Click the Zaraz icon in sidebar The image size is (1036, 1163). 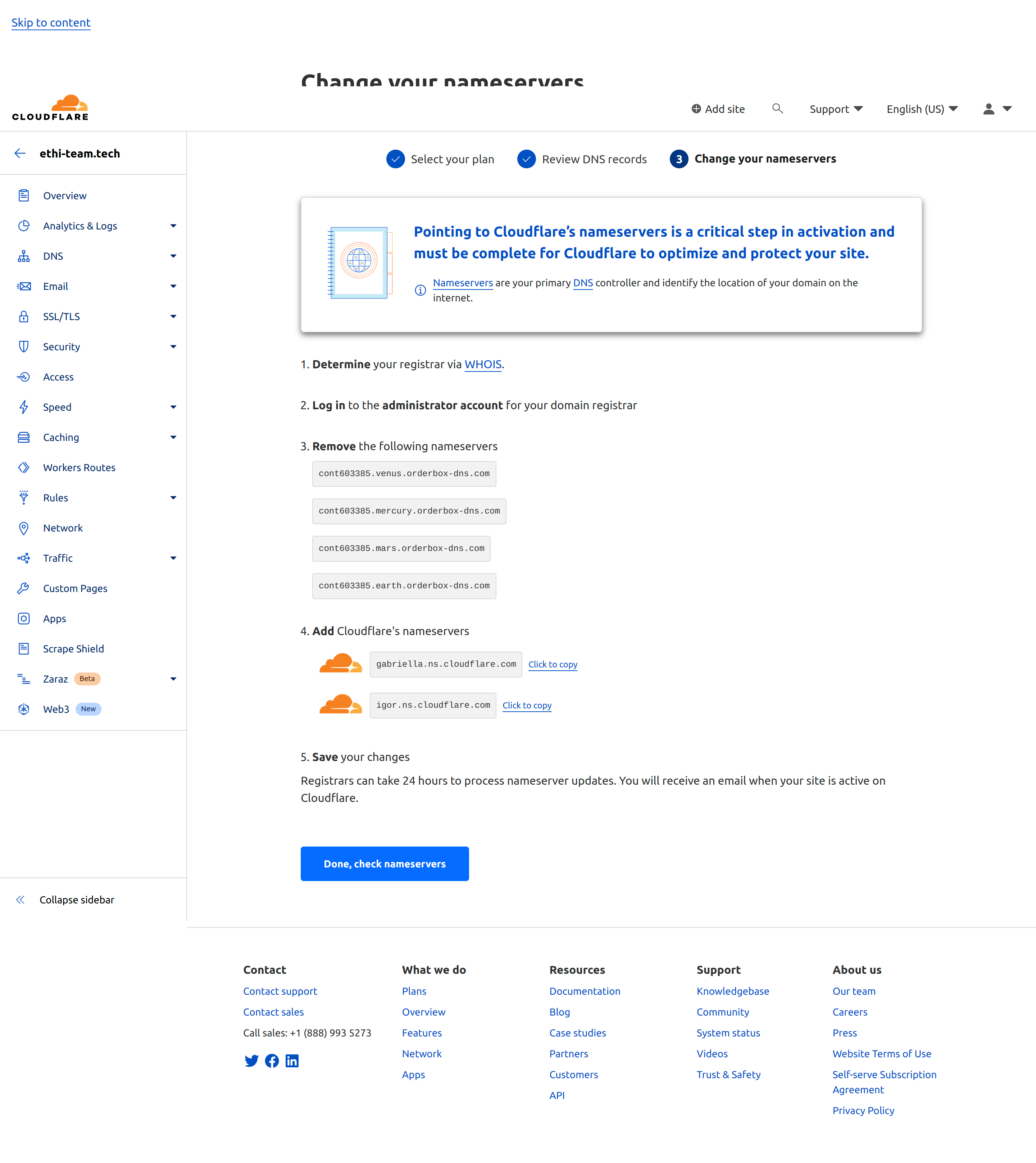pyautogui.click(x=23, y=678)
